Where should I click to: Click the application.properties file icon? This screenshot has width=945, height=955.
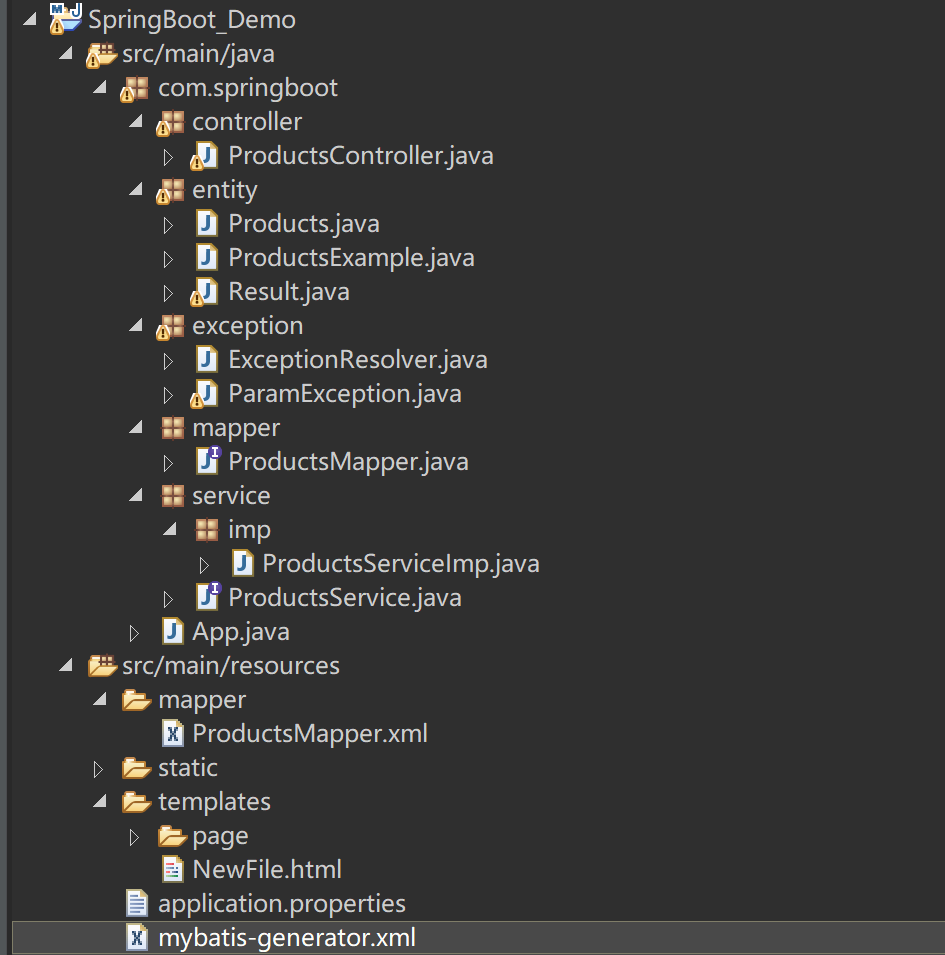137,903
